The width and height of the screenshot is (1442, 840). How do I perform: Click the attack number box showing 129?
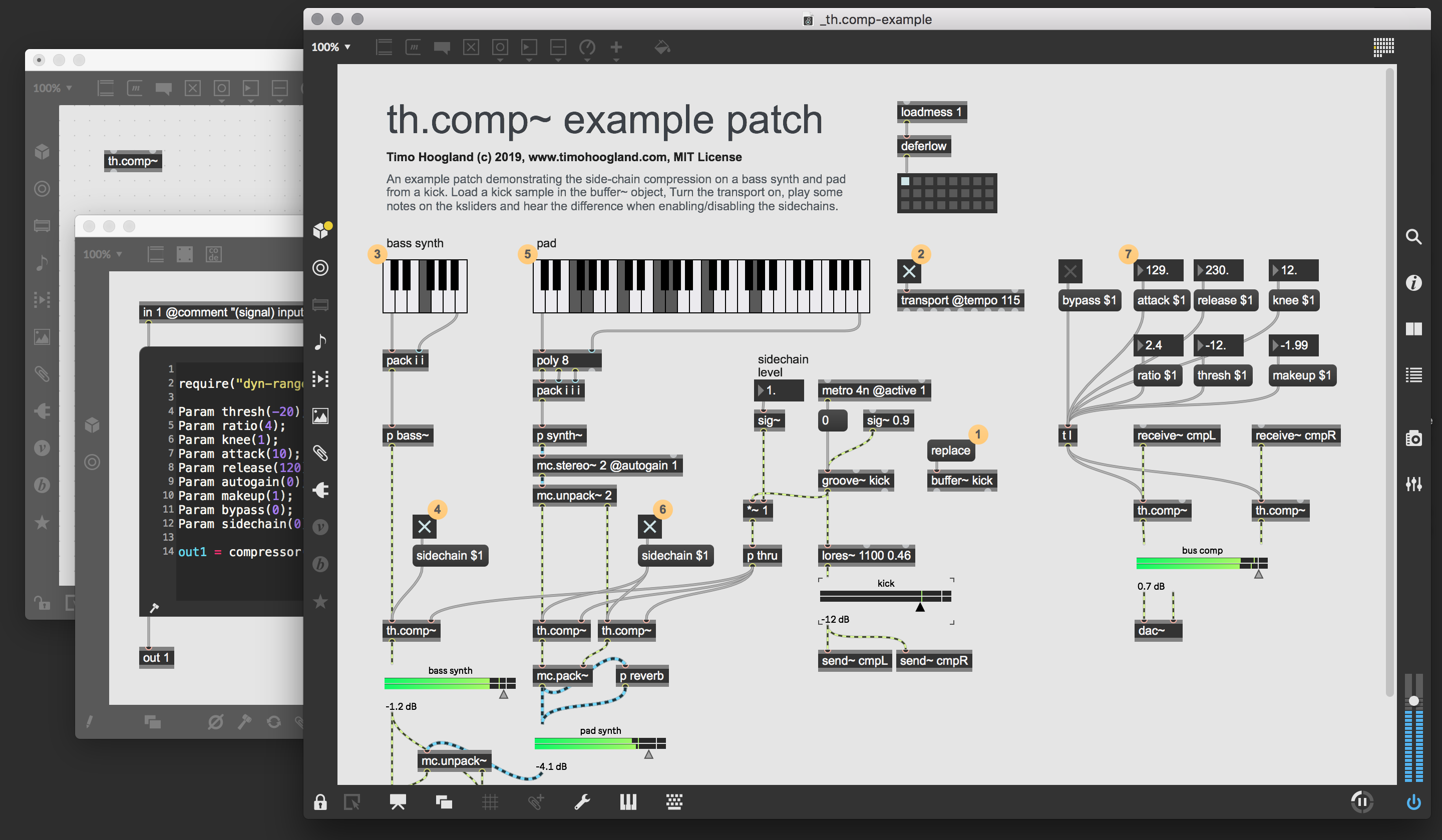(x=1158, y=270)
